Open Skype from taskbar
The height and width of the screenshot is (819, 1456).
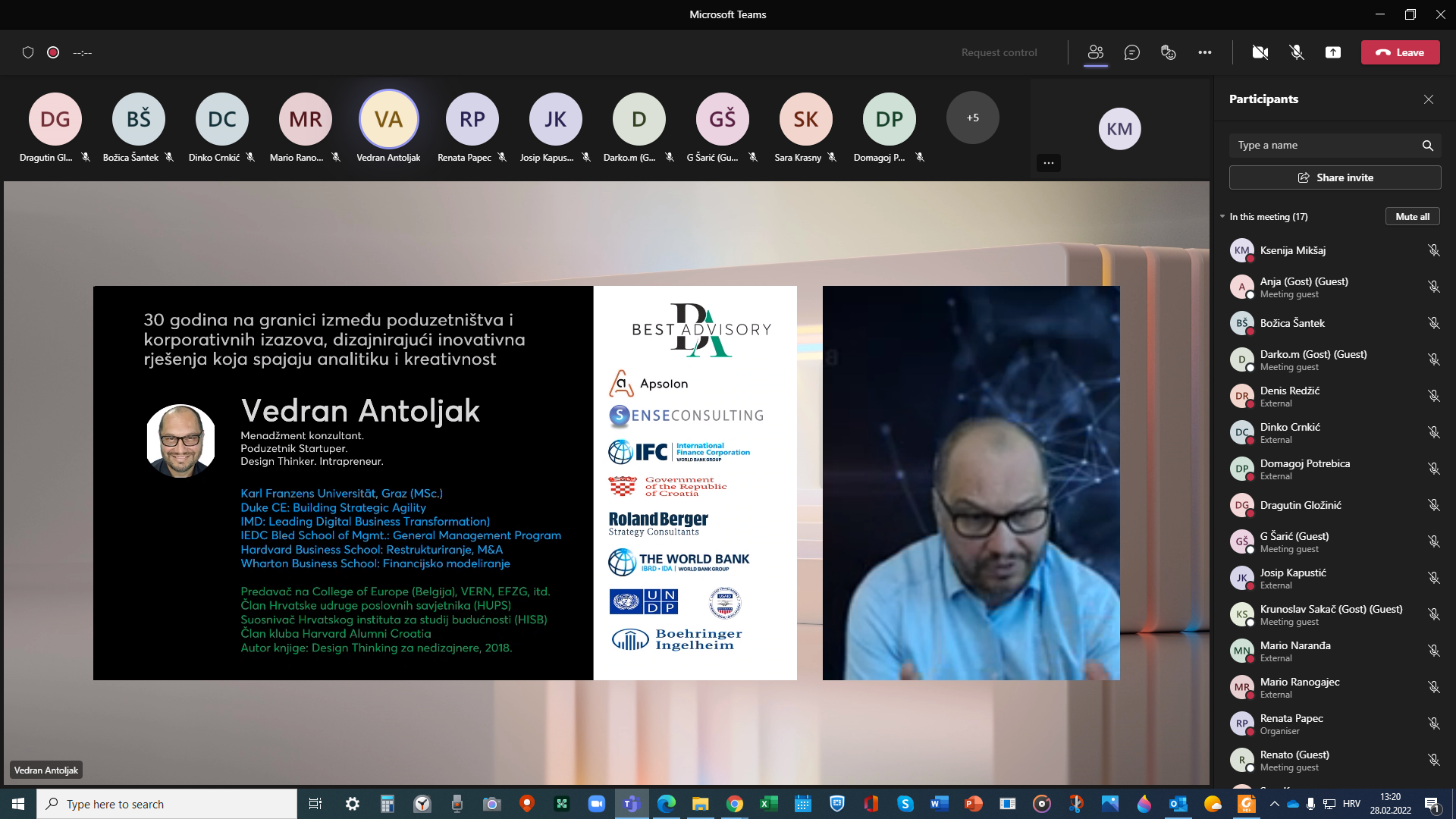coord(905,804)
